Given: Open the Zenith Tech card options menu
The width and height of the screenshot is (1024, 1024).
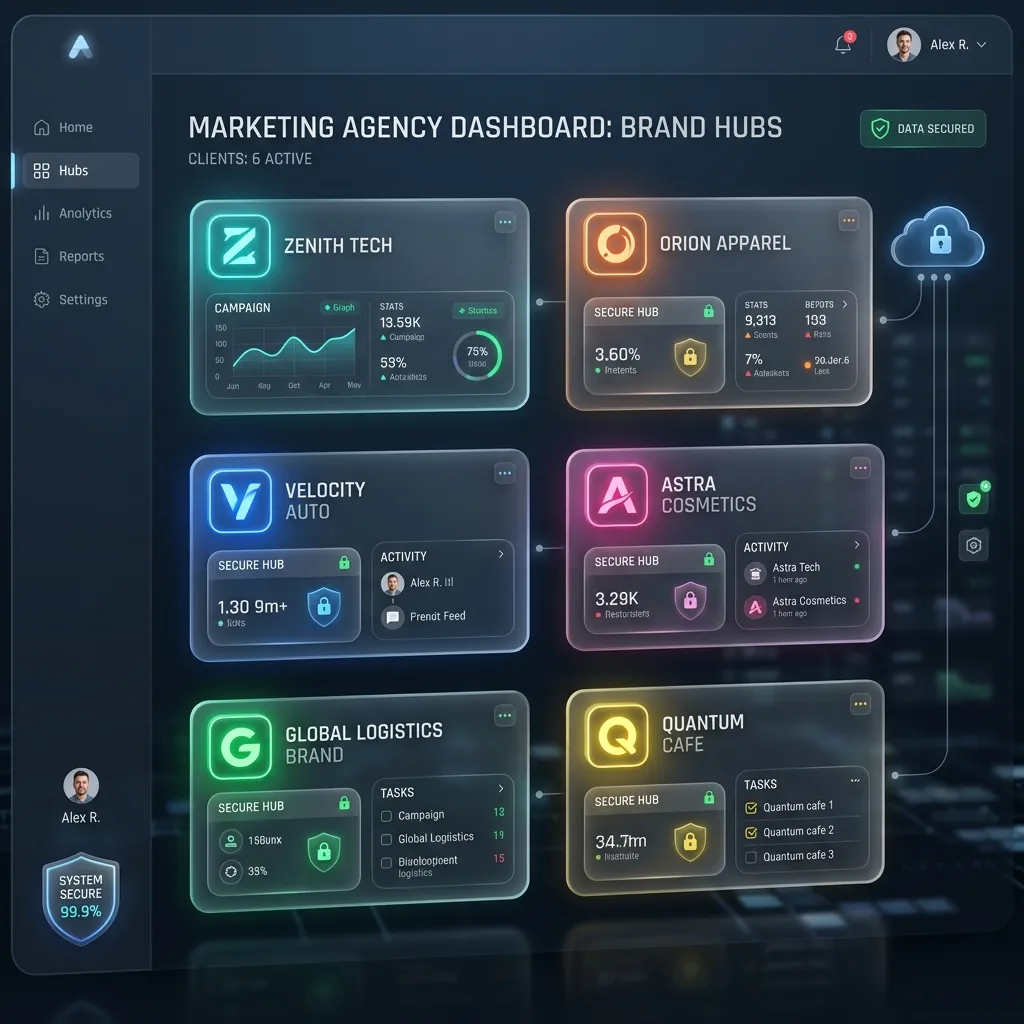Looking at the screenshot, I should click(x=506, y=222).
